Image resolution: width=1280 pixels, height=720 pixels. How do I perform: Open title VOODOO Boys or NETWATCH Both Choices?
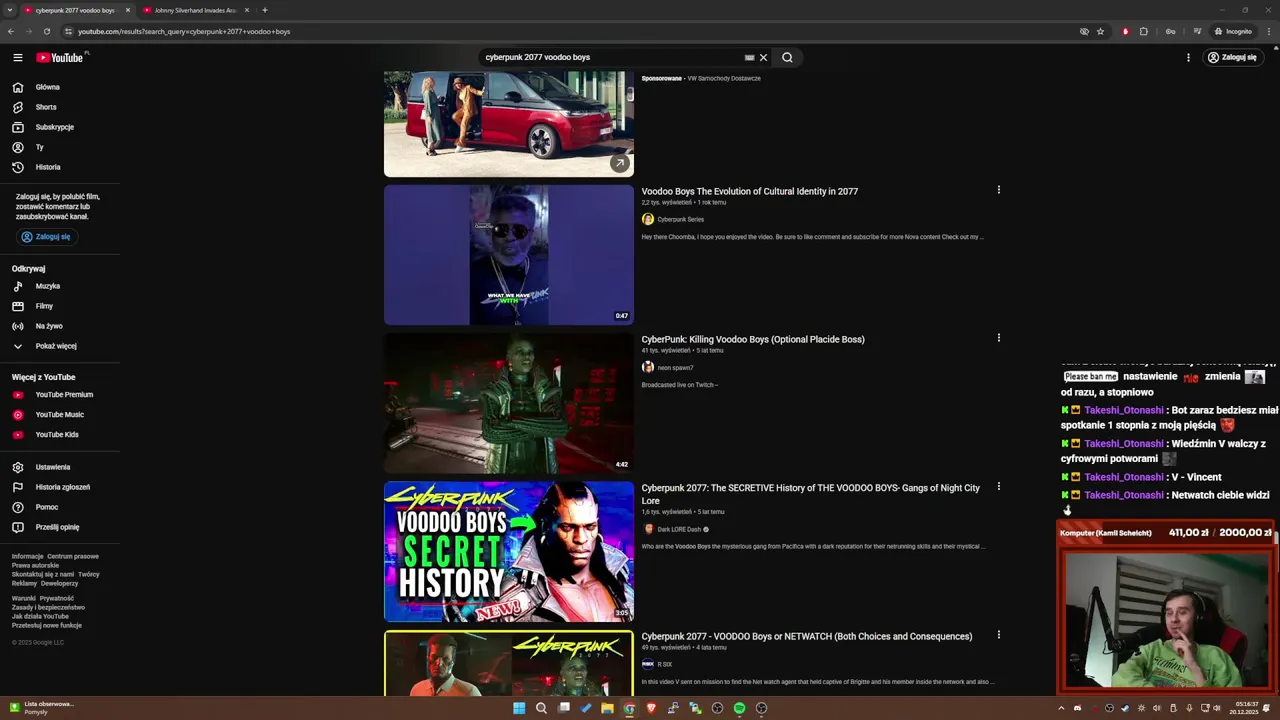point(807,636)
